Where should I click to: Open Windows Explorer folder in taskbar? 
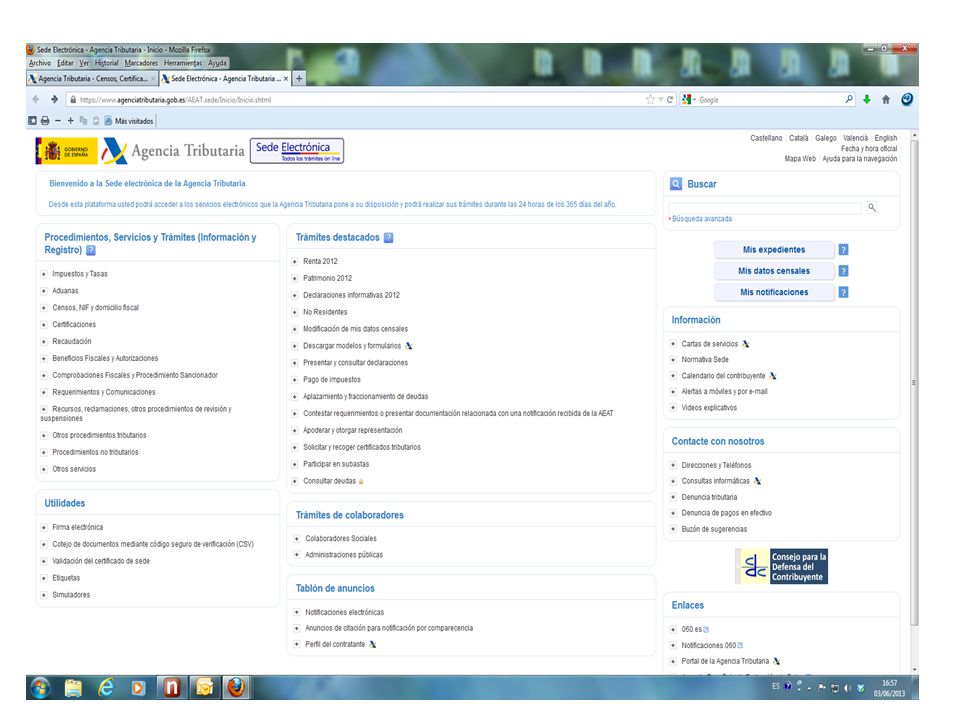[x=73, y=688]
